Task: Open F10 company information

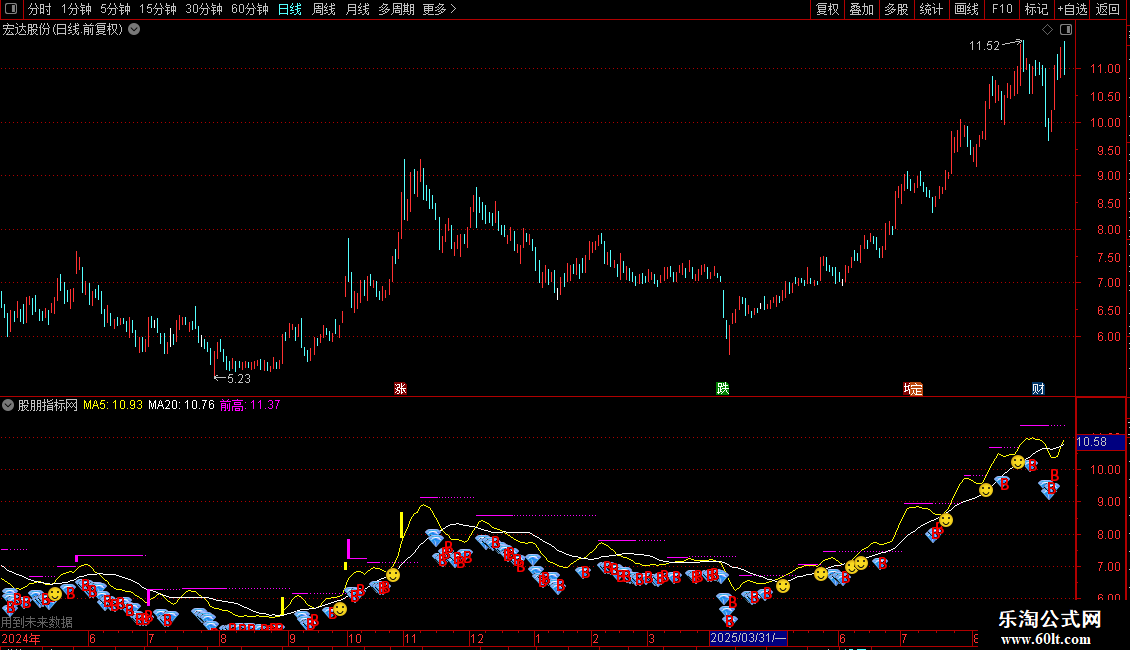Action: click(x=1002, y=9)
